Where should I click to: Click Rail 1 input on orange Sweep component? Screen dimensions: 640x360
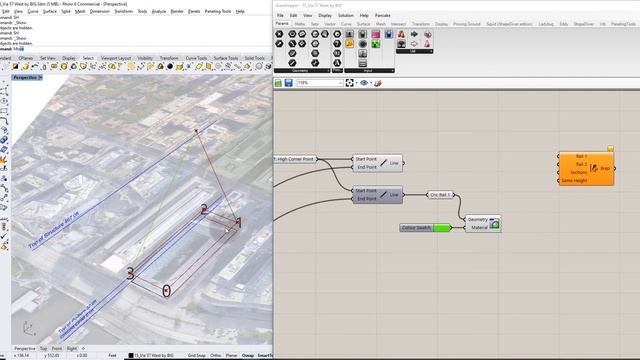tap(581, 156)
